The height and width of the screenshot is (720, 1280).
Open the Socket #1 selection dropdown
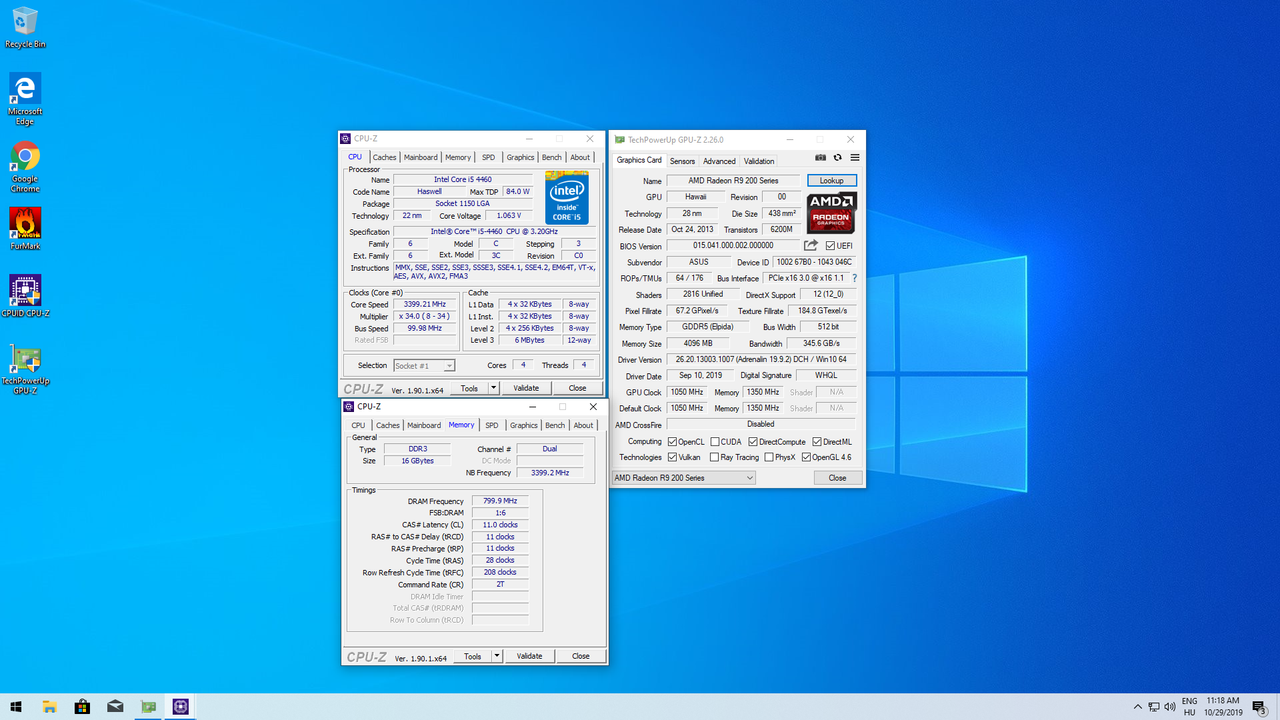coord(424,366)
